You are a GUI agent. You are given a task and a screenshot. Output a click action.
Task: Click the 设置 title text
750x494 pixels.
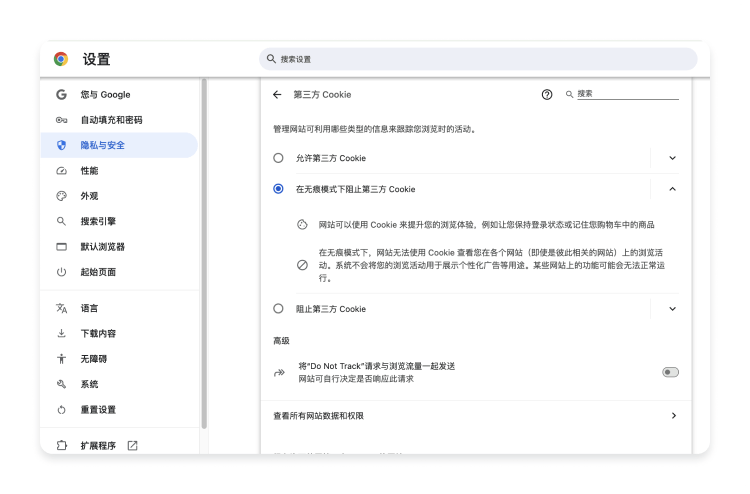pyautogui.click(x=96, y=59)
